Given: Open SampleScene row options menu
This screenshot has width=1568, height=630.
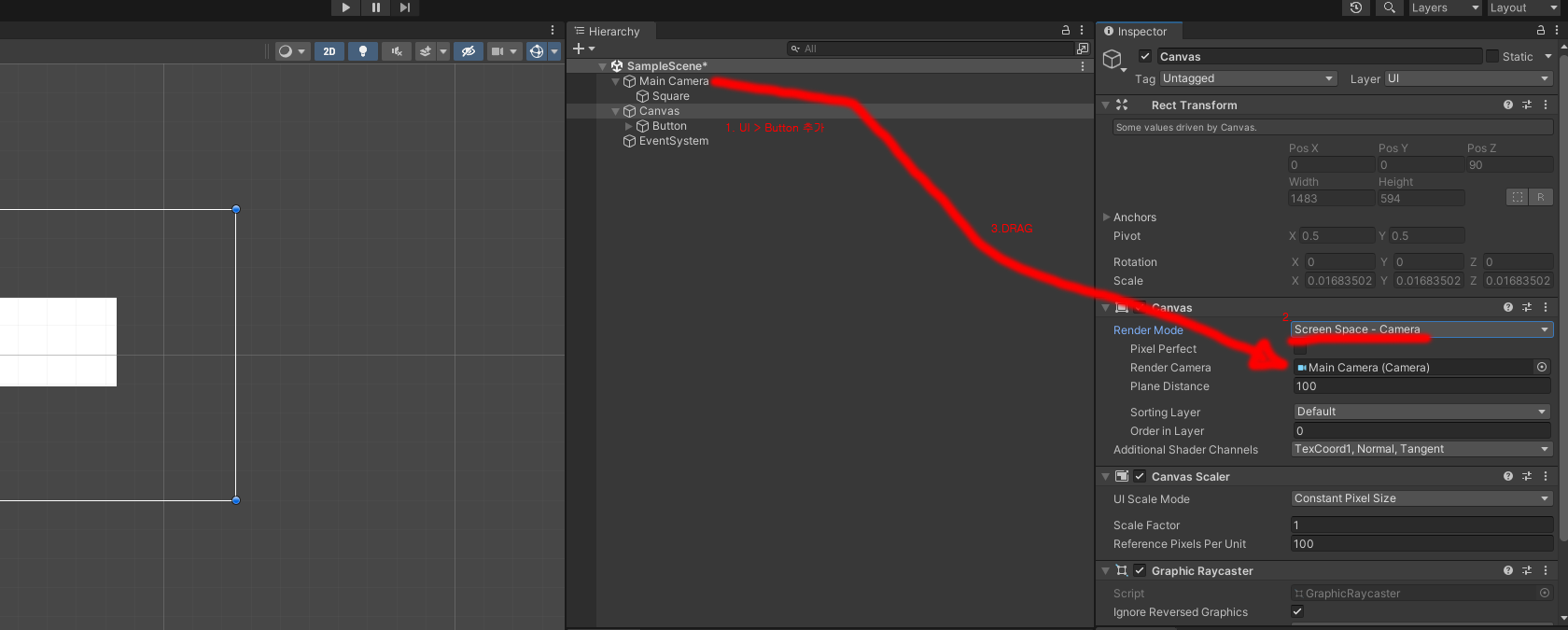Looking at the screenshot, I should [1083, 66].
